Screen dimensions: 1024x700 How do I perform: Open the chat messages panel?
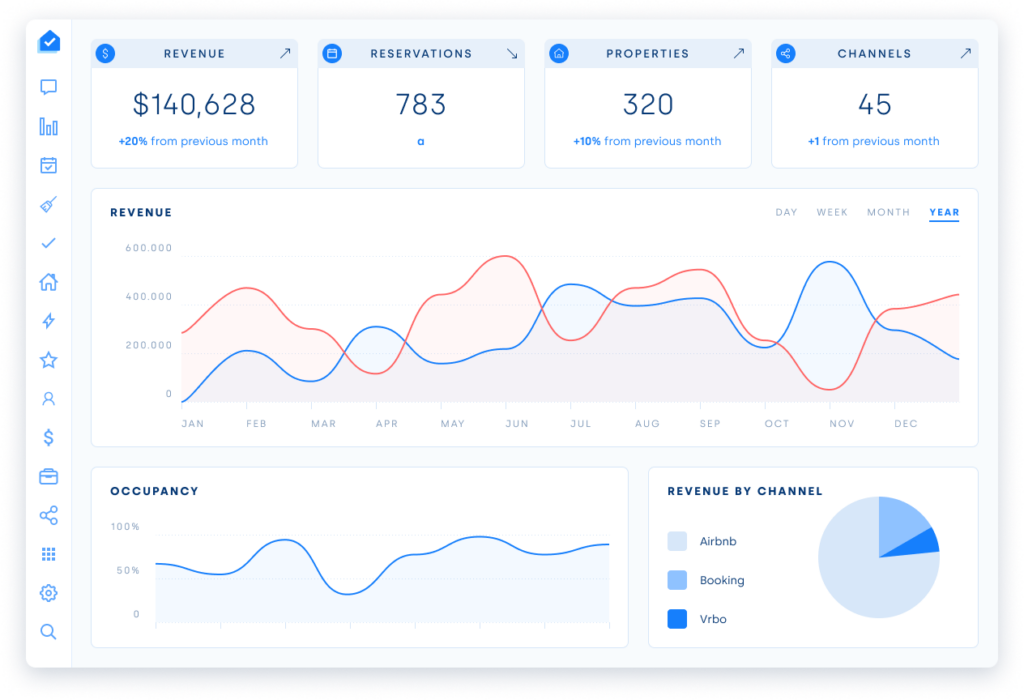48,87
